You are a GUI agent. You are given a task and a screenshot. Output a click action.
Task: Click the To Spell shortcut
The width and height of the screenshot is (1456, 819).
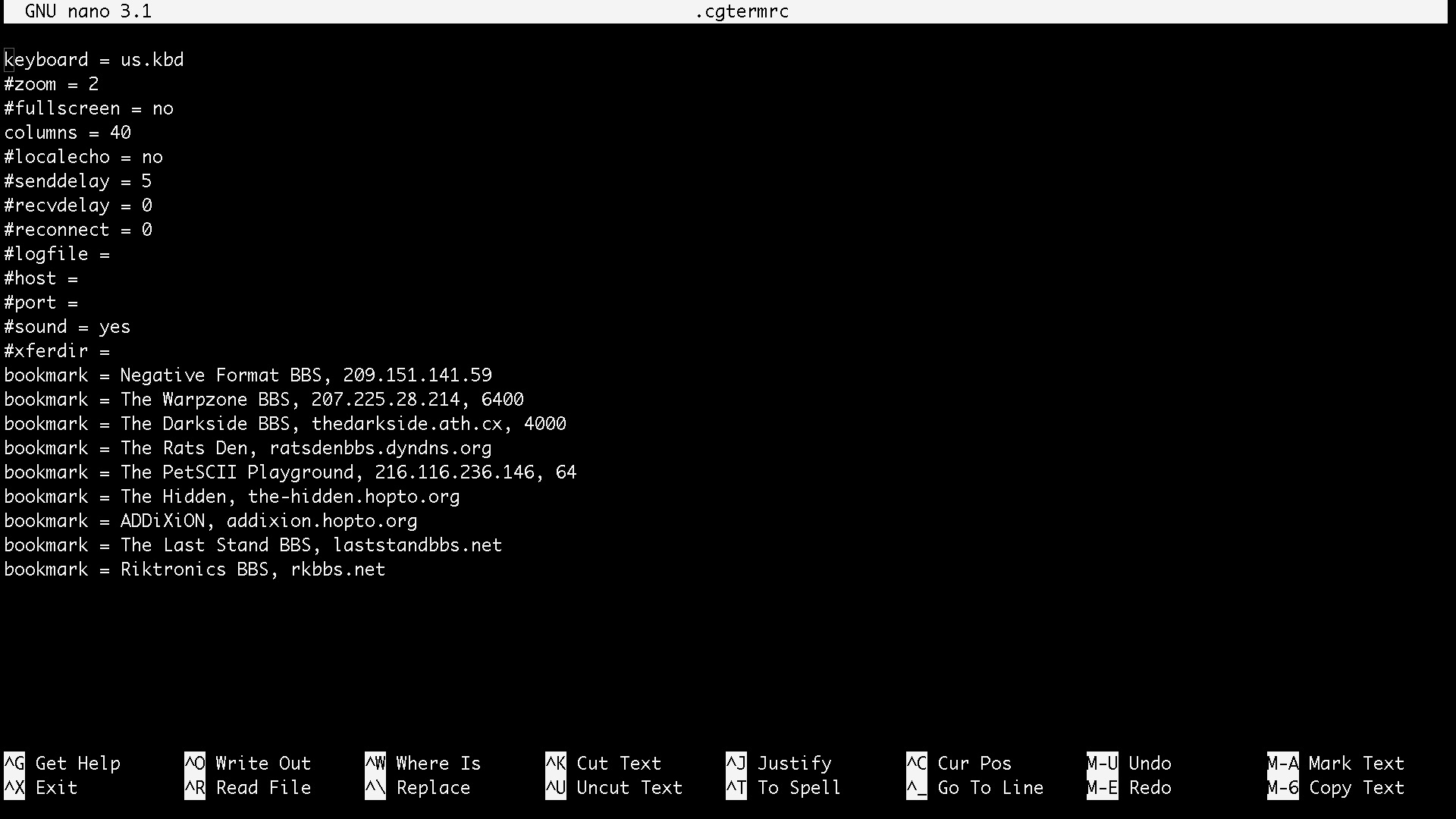pyautogui.click(x=783, y=787)
